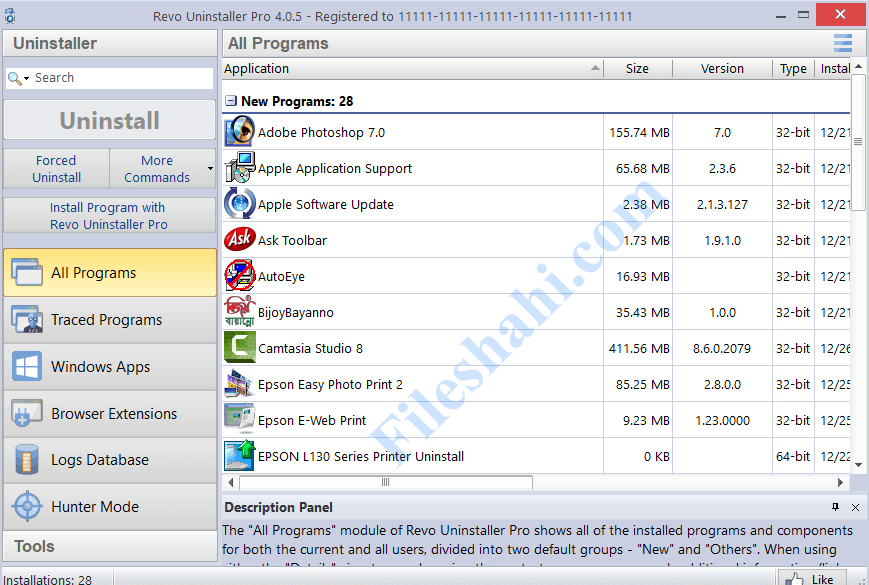
Task: Click the Revo Uninstaller title bar icon
Action: tap(10, 16)
